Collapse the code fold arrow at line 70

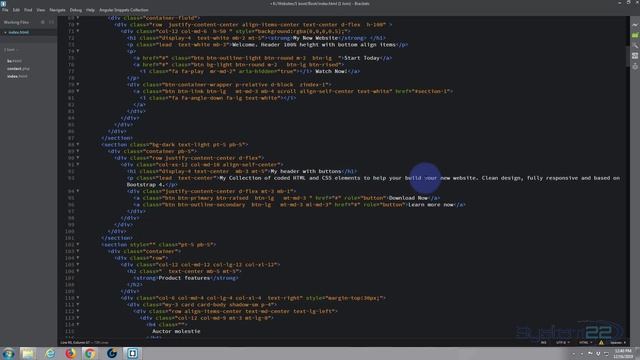(x=78, y=24)
